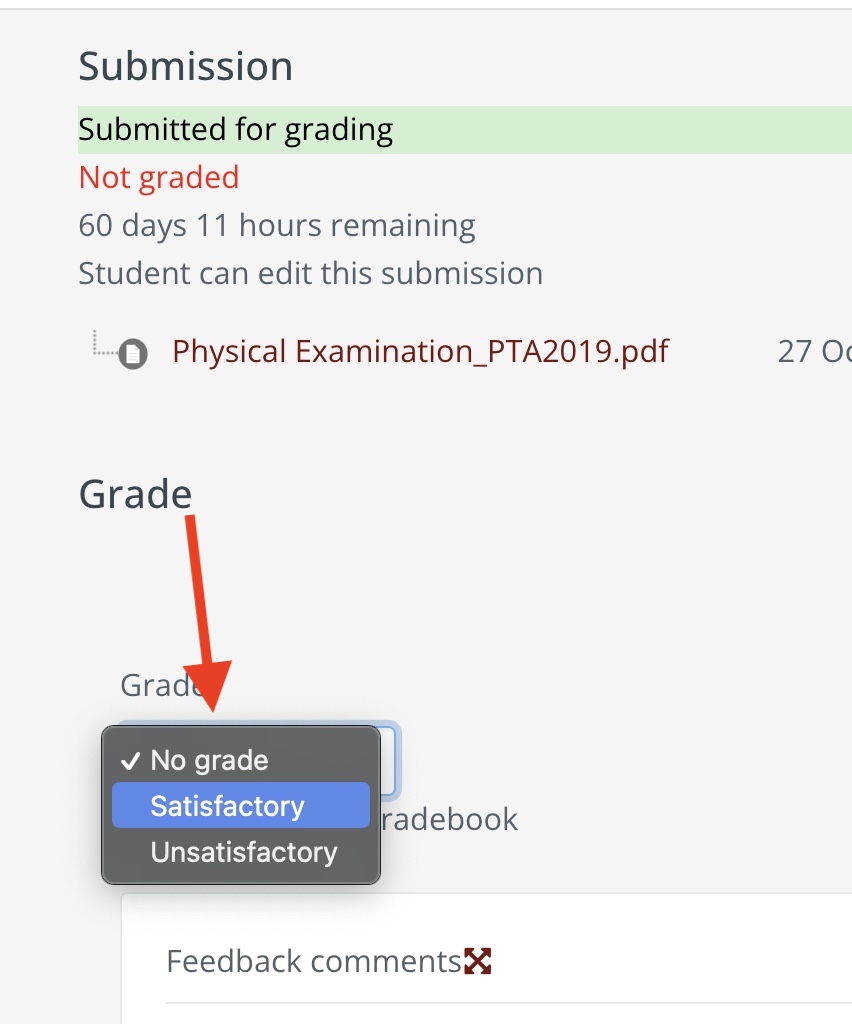The height and width of the screenshot is (1024, 852).
Task: Open Physical Examination_PTA2019.pdf
Action: [x=420, y=351]
